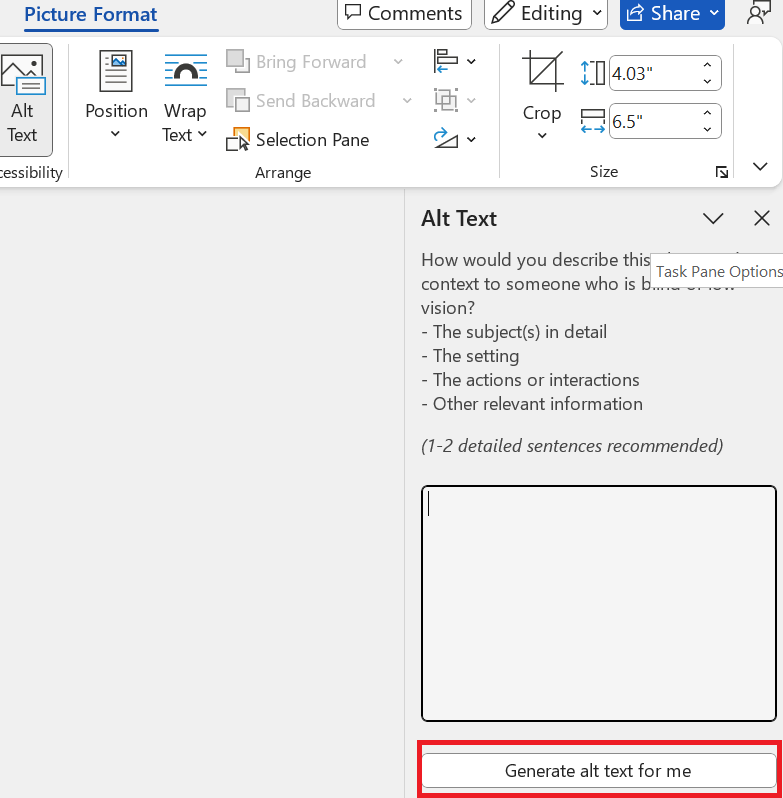Viewport: 783px width, 798px height.
Task: Click Generate alt text for me
Action: click(598, 771)
